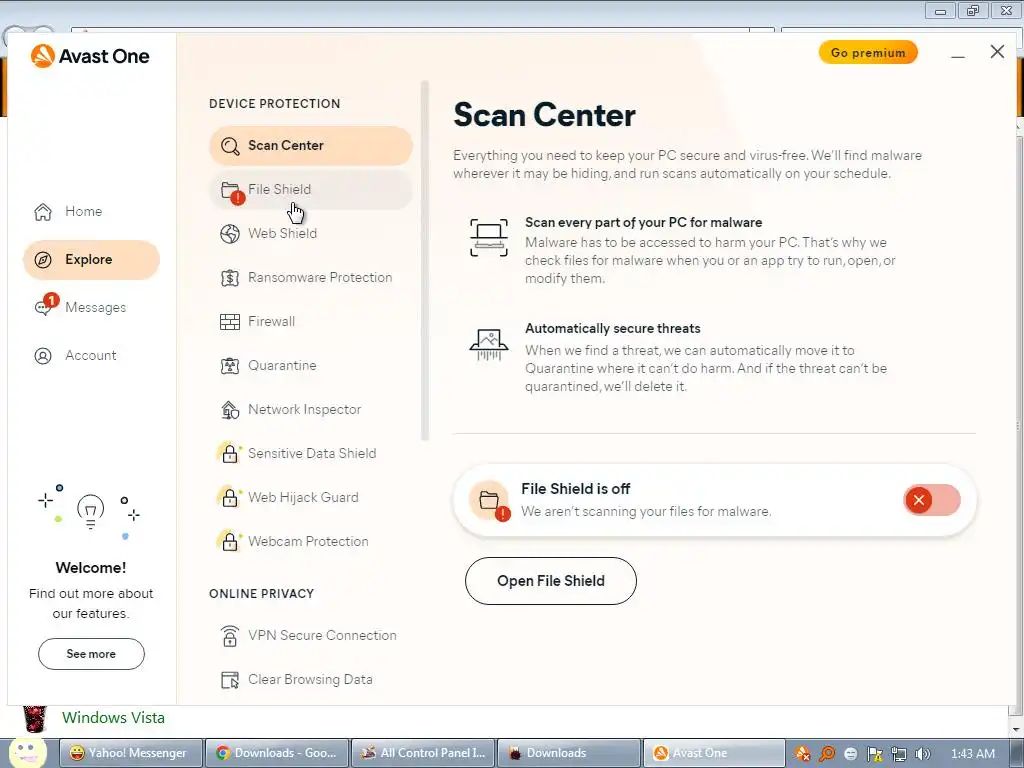Open Sensitive Data Shield premium feature
This screenshot has width=1024, height=768.
pyautogui.click(x=311, y=454)
